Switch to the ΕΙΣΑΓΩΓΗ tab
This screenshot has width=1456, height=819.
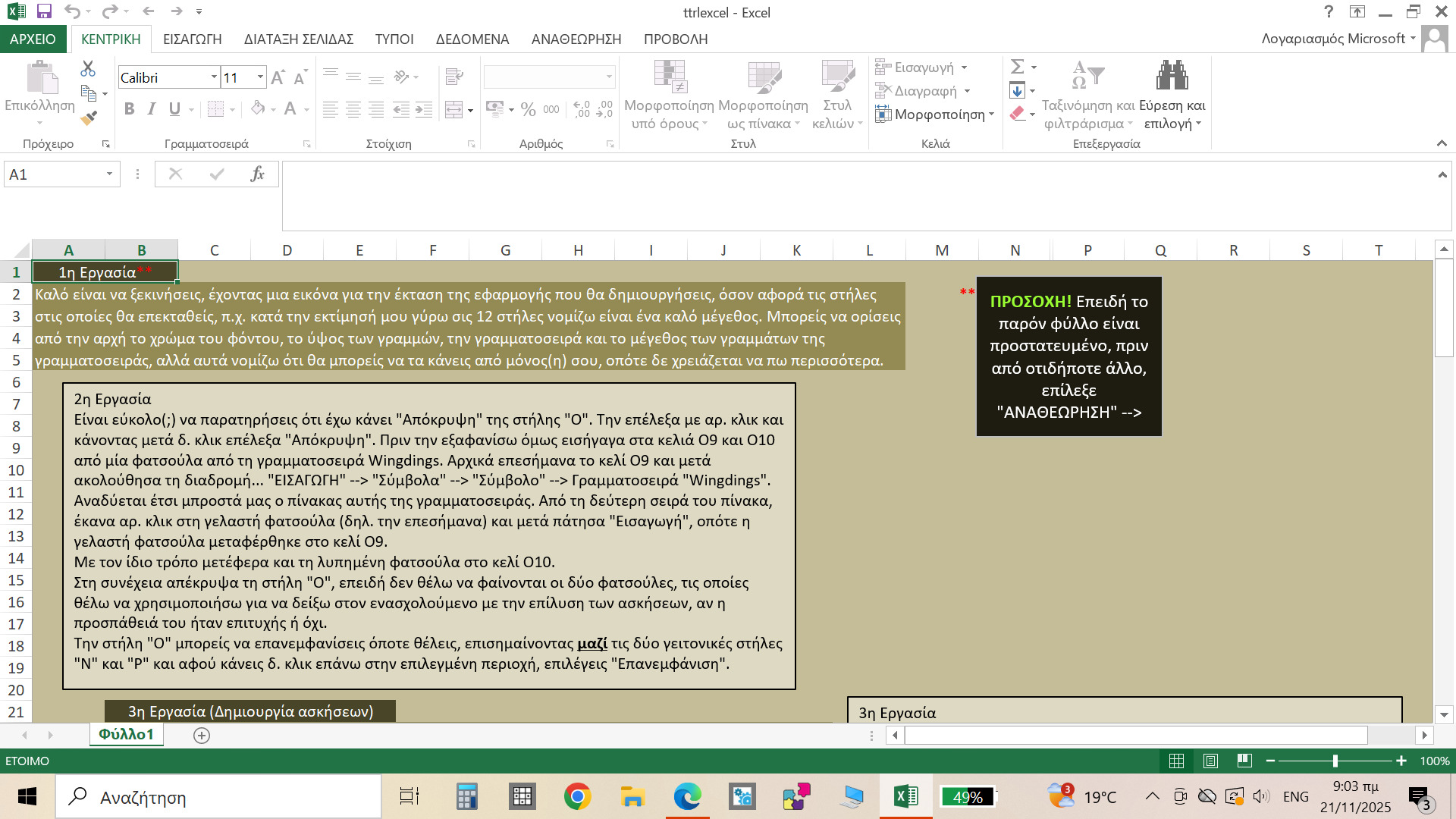pos(193,39)
